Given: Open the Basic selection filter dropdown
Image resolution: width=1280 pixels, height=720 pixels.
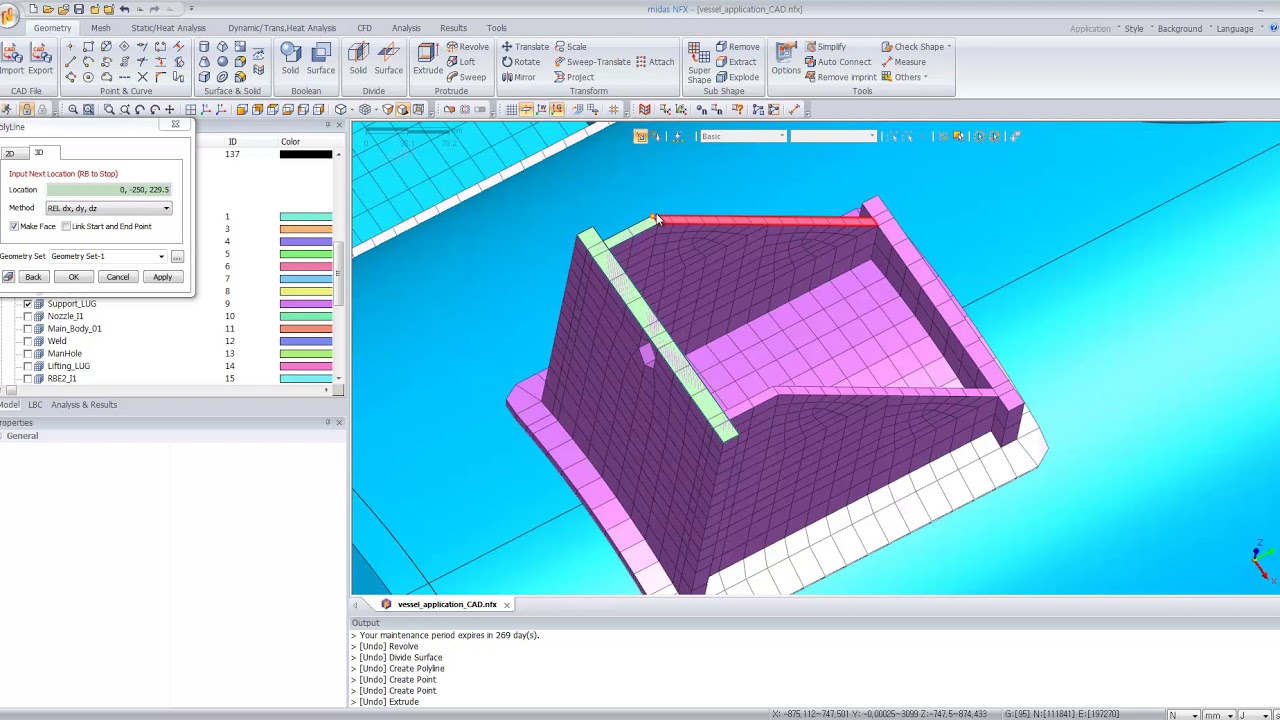Looking at the screenshot, I should (743, 136).
